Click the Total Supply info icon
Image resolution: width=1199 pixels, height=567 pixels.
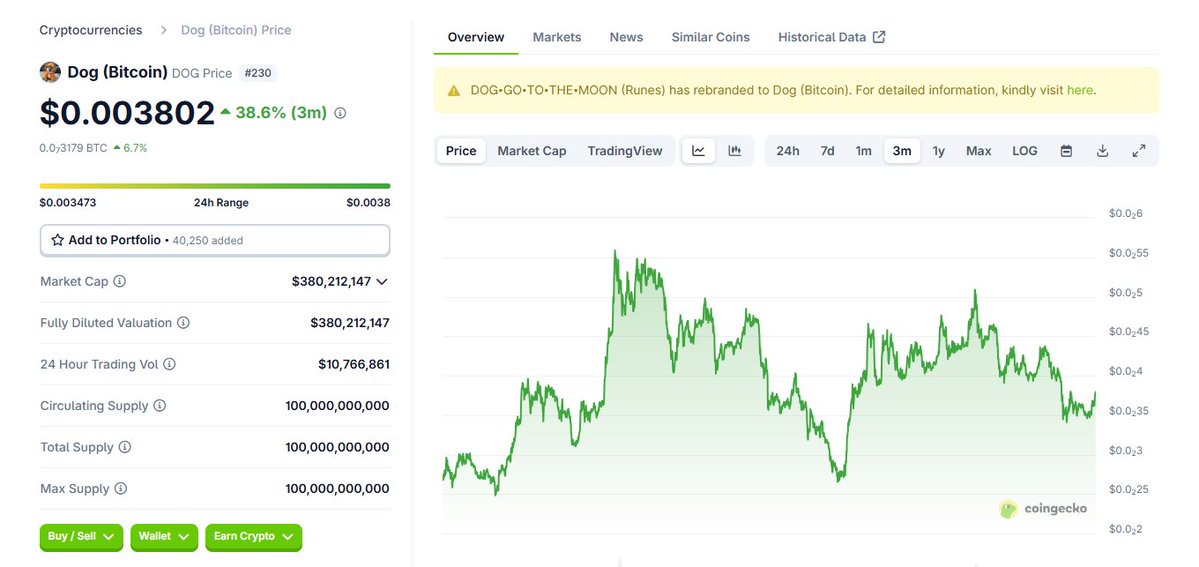pos(125,447)
